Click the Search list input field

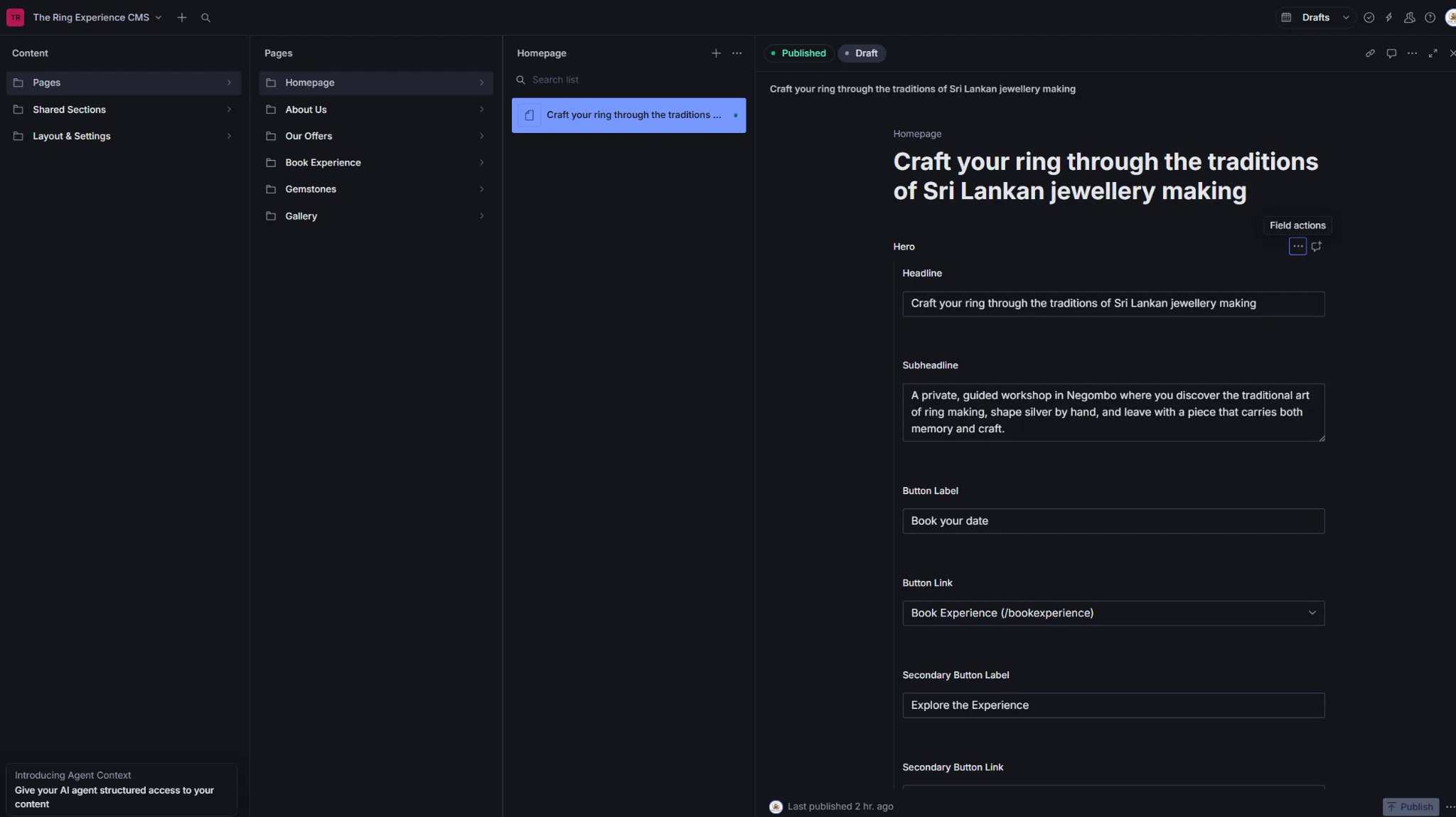(629, 80)
